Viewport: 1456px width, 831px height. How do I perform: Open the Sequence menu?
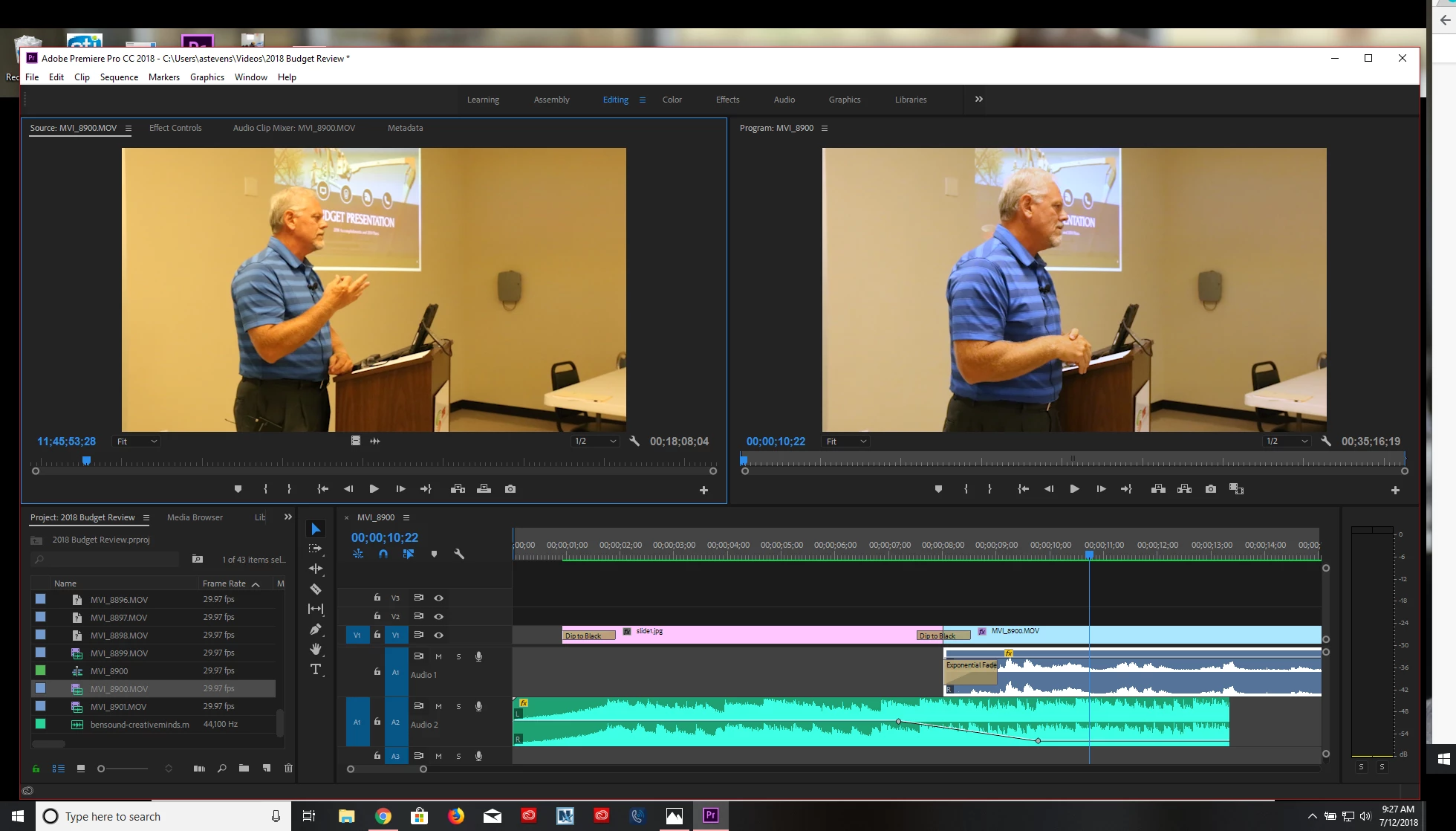119,77
